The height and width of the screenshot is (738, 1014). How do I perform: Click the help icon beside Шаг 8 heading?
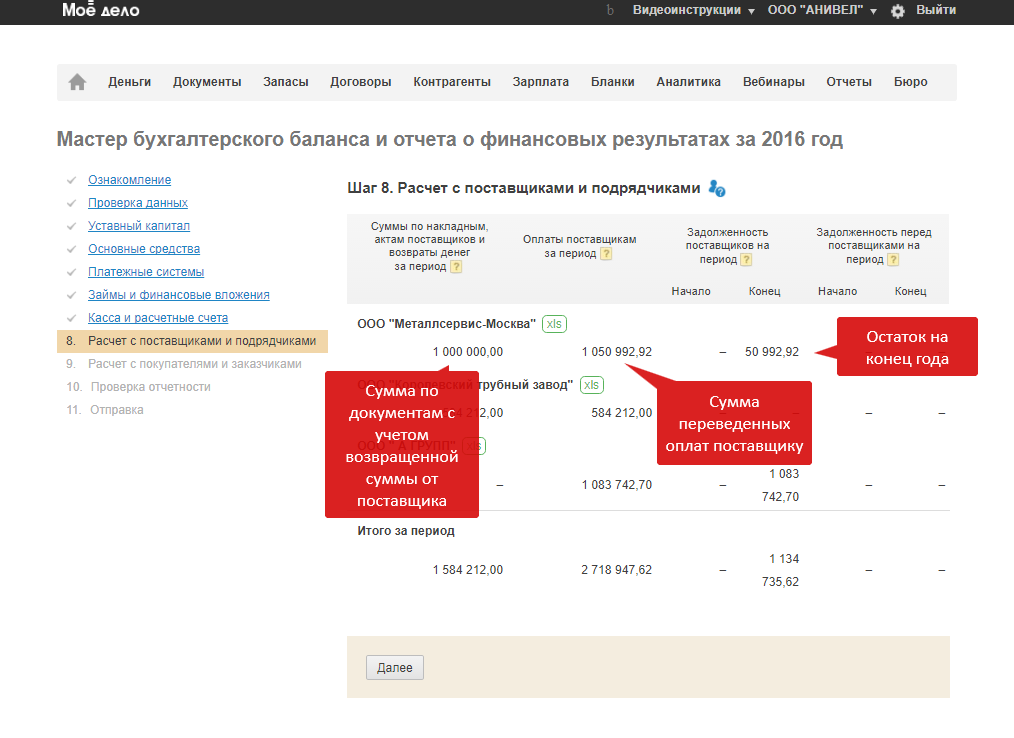pos(717,188)
